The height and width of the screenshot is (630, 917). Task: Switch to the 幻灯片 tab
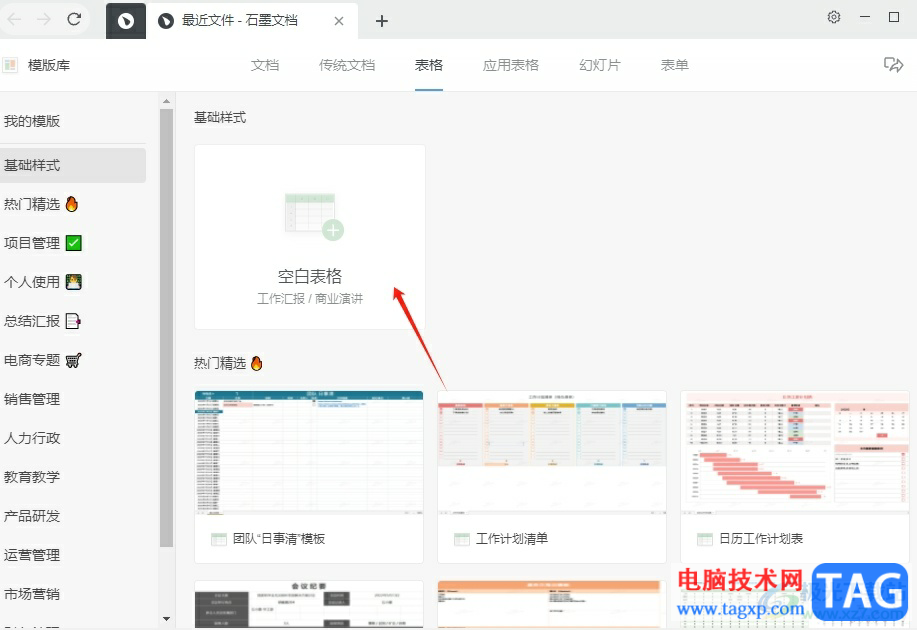pyautogui.click(x=599, y=65)
